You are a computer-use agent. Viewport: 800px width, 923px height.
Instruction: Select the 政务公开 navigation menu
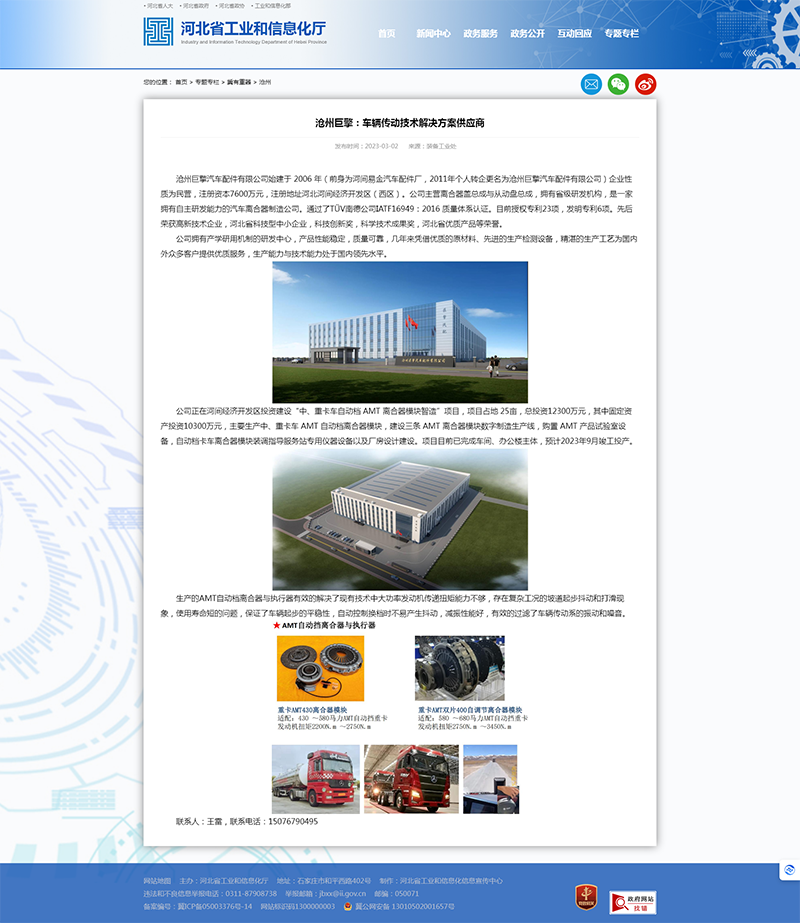point(527,34)
